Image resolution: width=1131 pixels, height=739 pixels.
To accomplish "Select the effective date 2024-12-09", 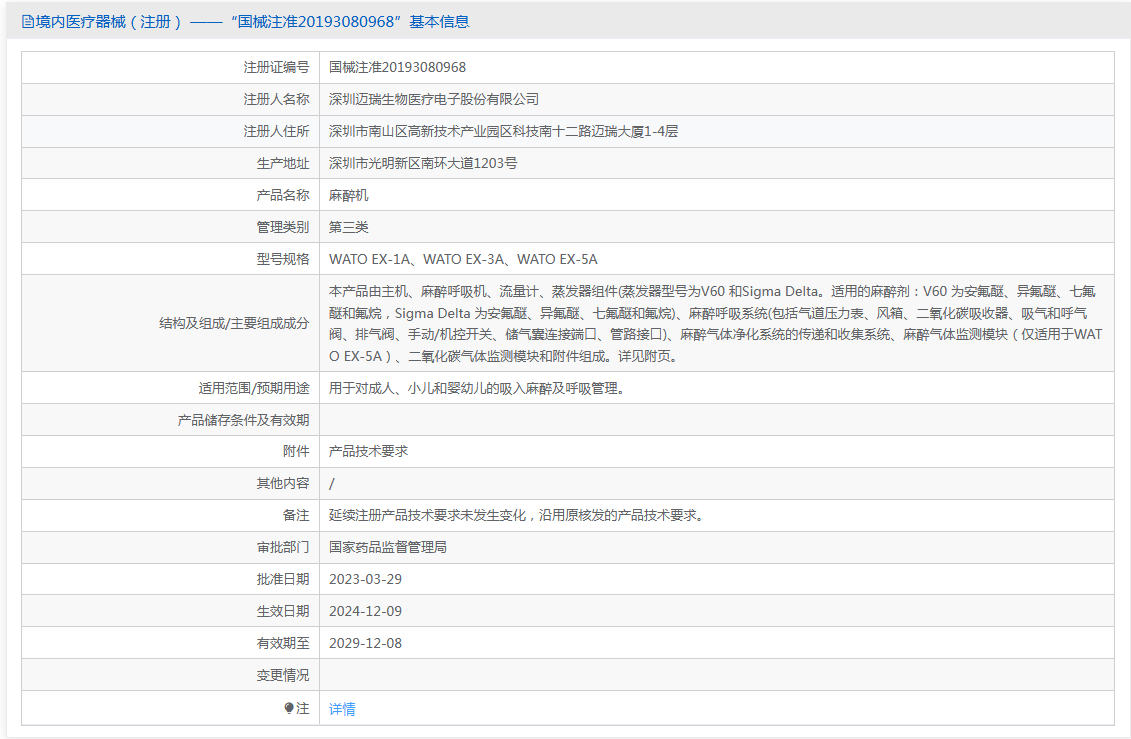I will tap(366, 611).
